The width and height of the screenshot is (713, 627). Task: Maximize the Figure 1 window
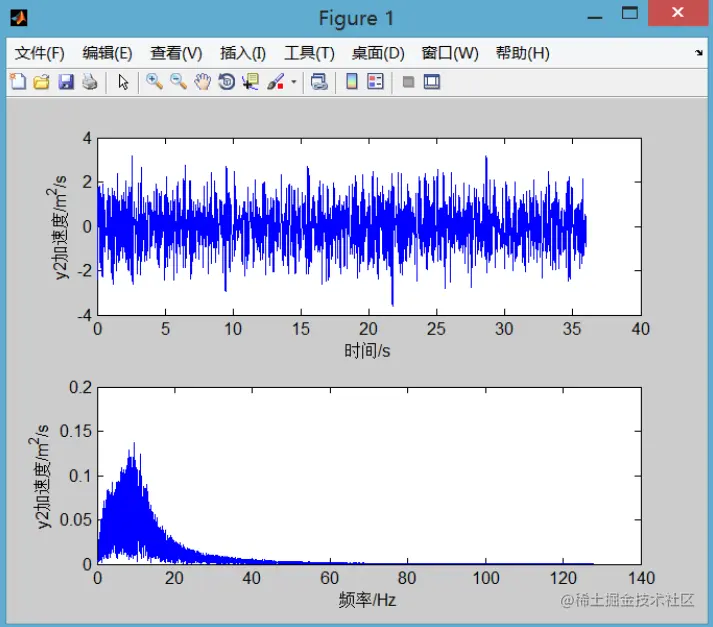[630, 13]
